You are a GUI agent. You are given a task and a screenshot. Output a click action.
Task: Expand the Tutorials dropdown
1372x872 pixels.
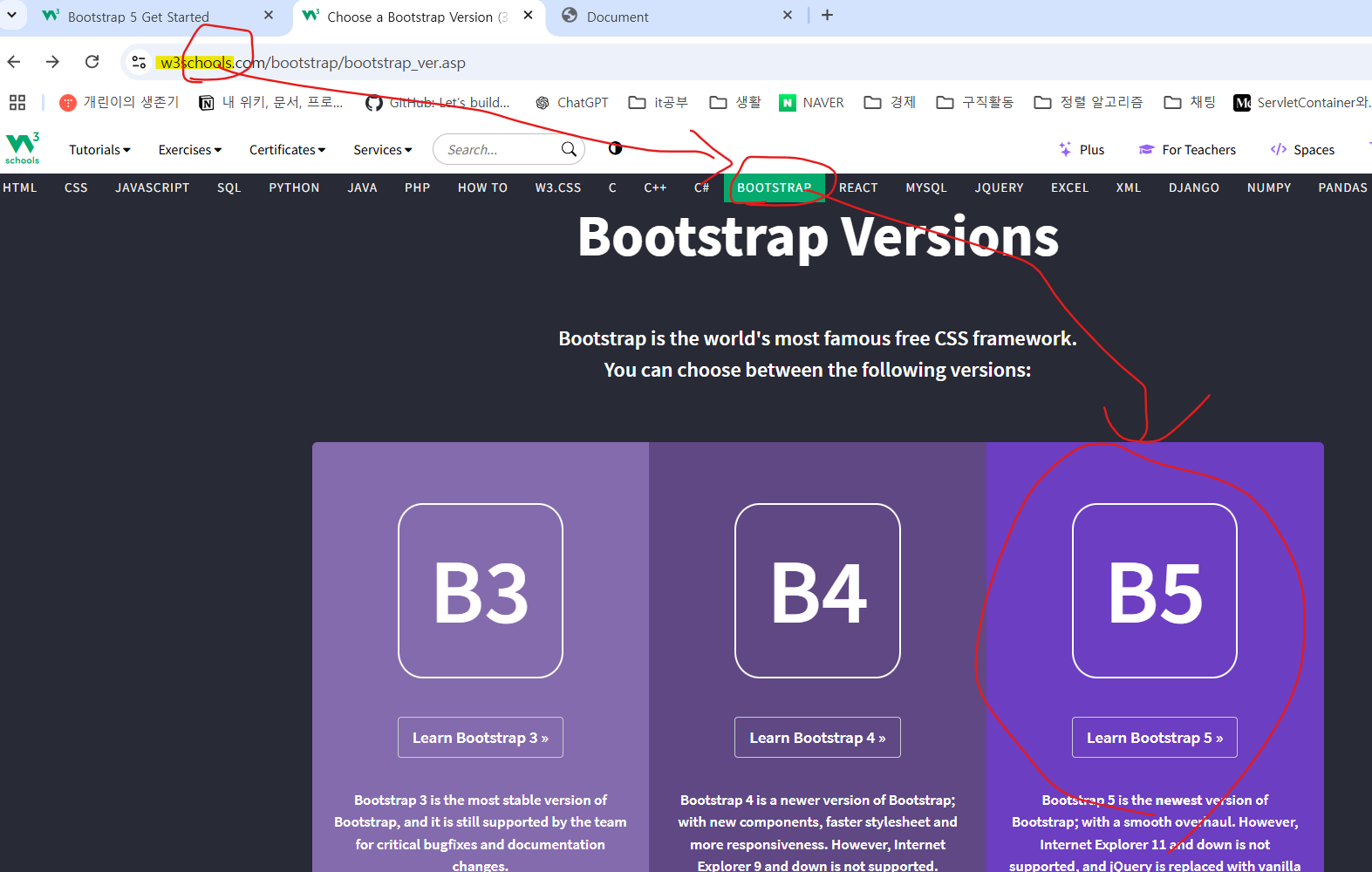99,149
